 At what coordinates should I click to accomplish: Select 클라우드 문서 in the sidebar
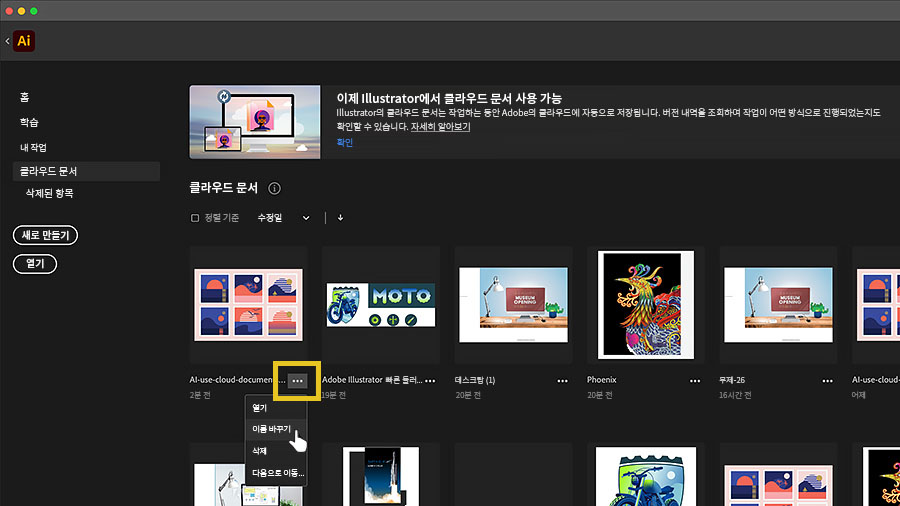click(86, 171)
